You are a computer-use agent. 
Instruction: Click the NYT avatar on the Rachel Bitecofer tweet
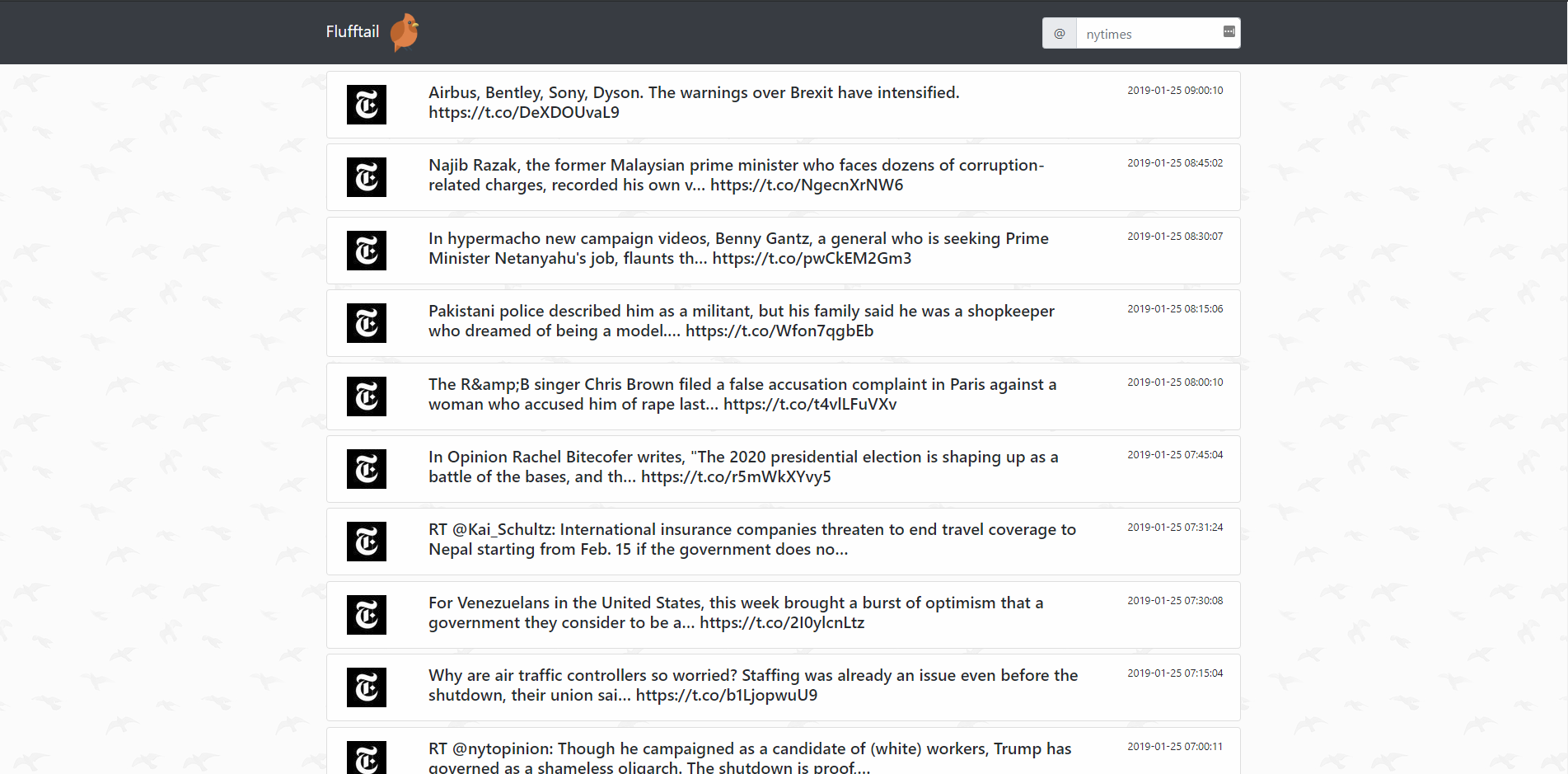click(x=367, y=469)
